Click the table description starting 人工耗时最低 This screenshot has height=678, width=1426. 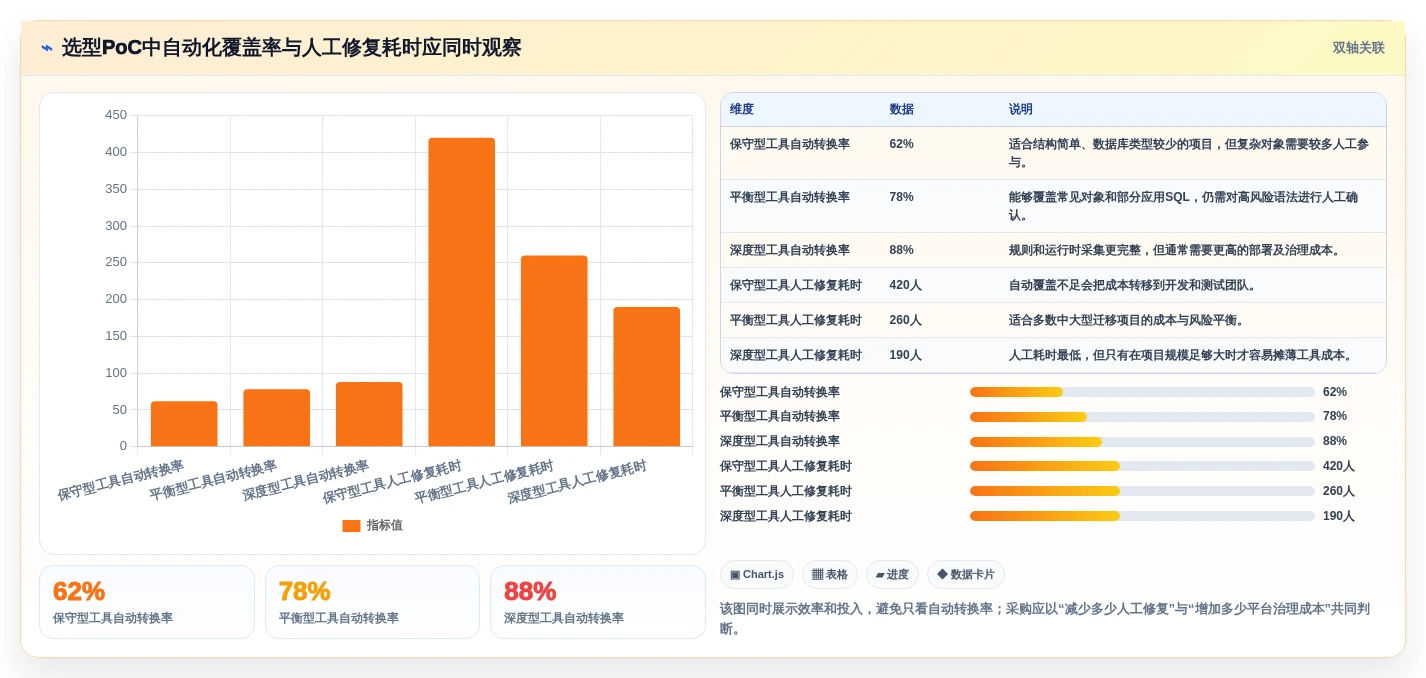[x=1181, y=355]
